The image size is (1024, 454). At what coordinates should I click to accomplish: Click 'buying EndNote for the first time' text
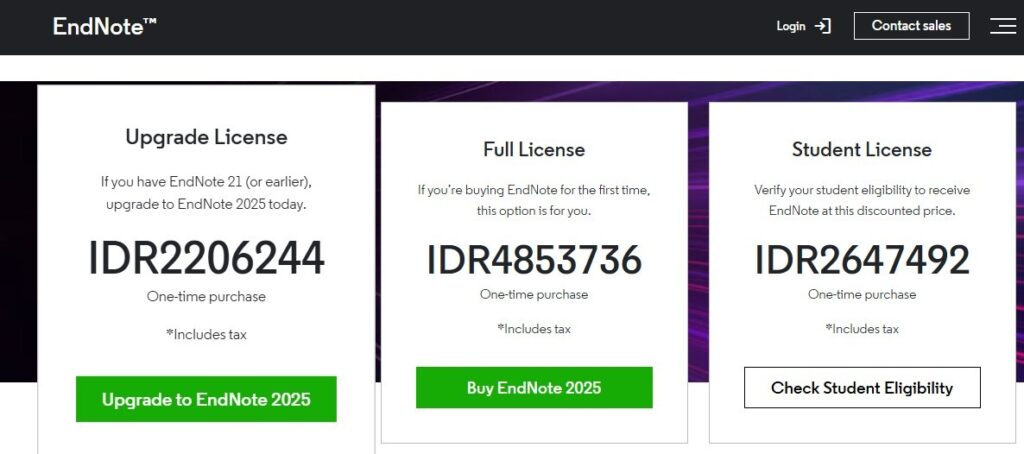[x=534, y=201]
